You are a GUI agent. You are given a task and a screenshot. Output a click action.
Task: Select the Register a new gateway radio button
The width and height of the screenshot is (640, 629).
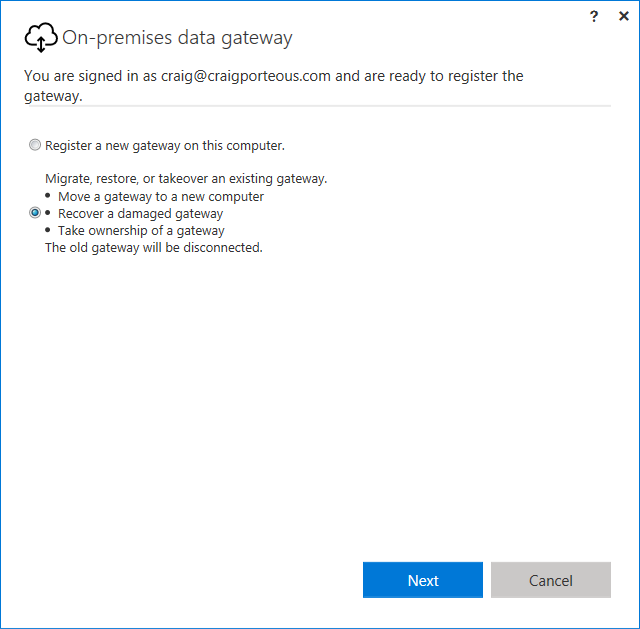click(36, 146)
